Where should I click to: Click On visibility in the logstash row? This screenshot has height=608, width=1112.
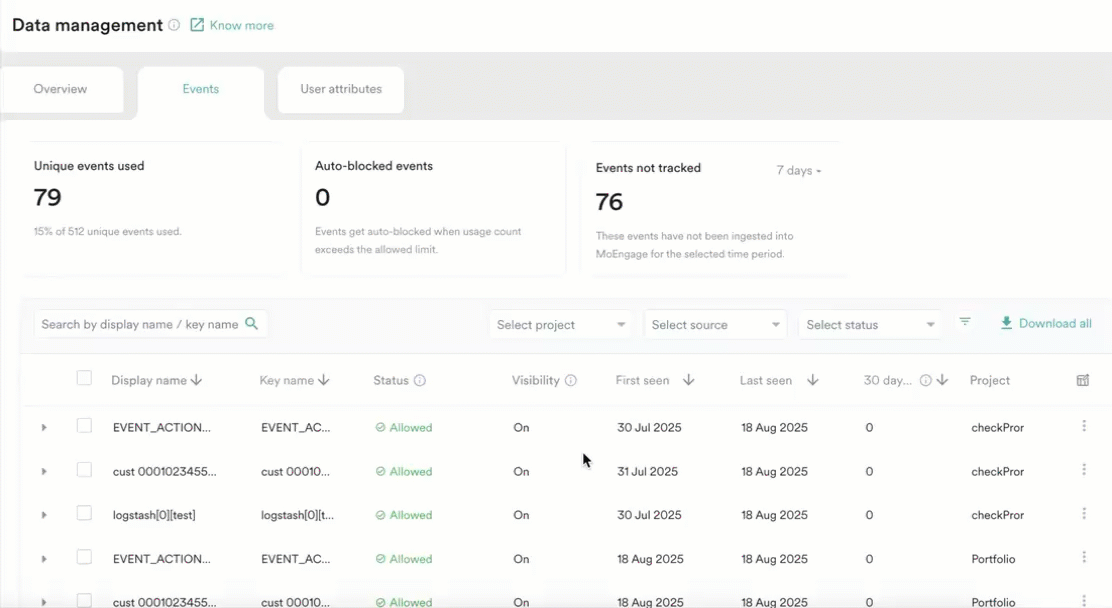tap(521, 515)
